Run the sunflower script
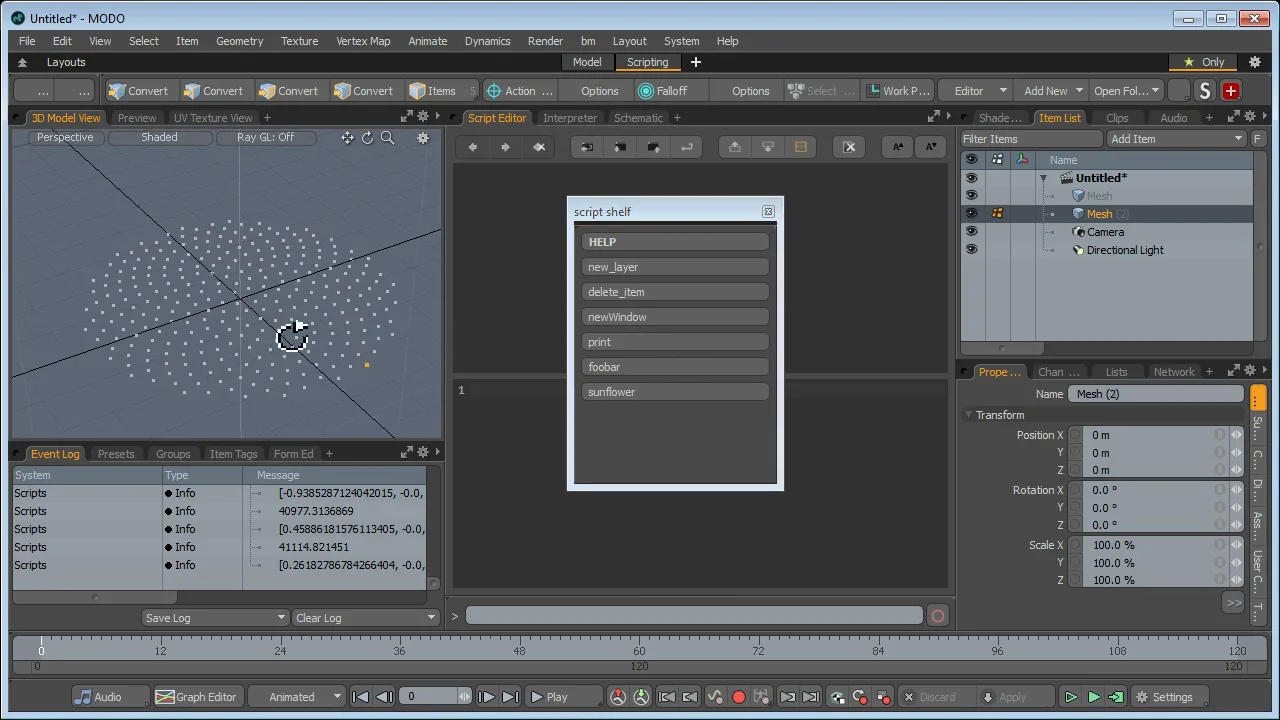This screenshot has height=720, width=1280. (x=675, y=392)
